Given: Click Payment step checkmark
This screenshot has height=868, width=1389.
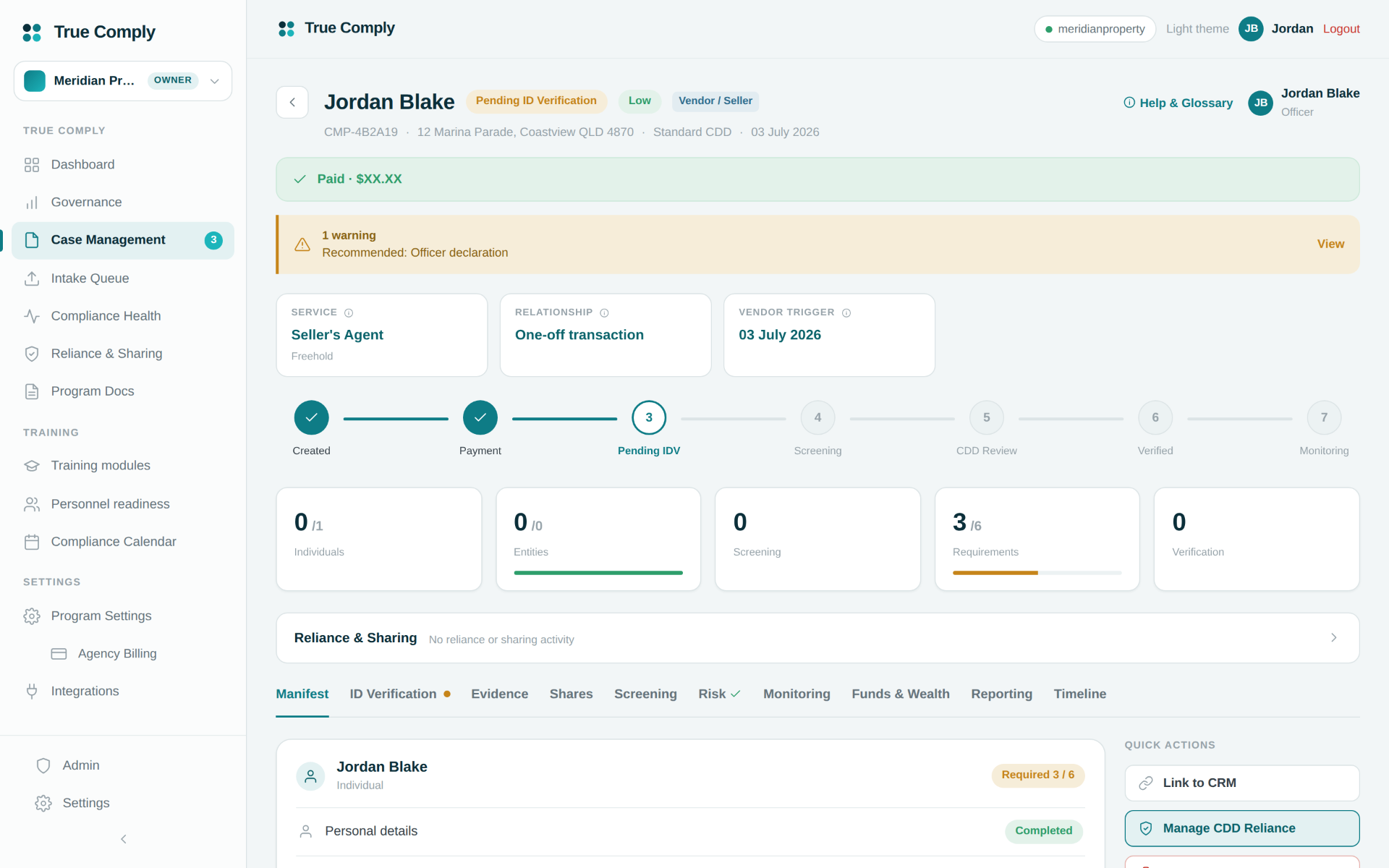Looking at the screenshot, I should tap(480, 418).
